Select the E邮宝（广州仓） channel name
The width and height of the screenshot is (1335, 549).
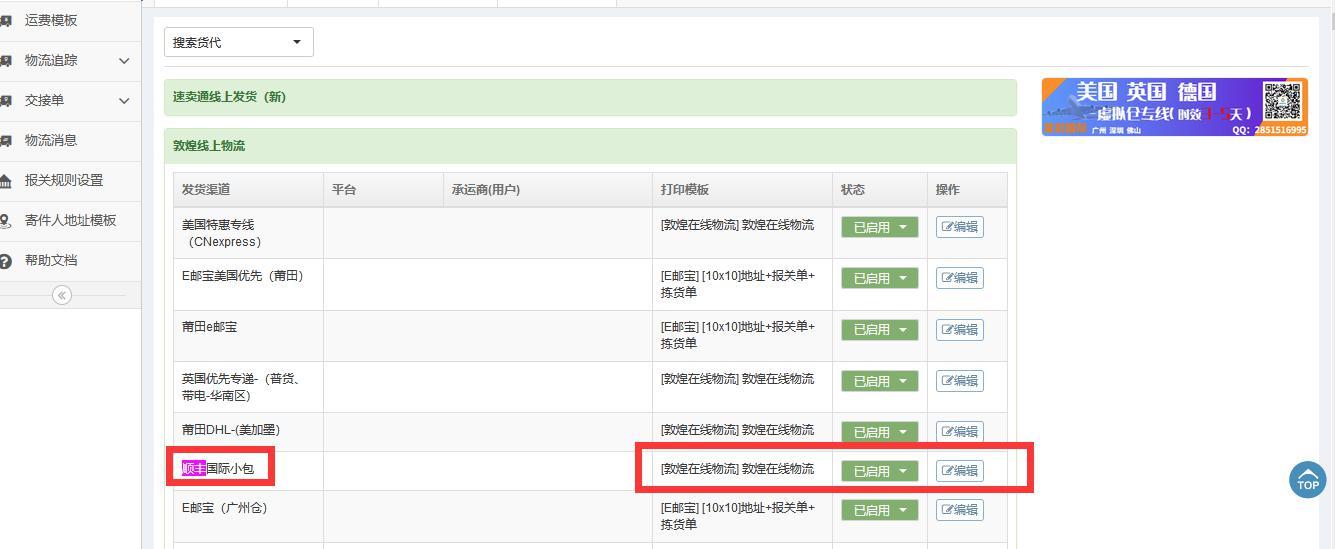pos(225,508)
